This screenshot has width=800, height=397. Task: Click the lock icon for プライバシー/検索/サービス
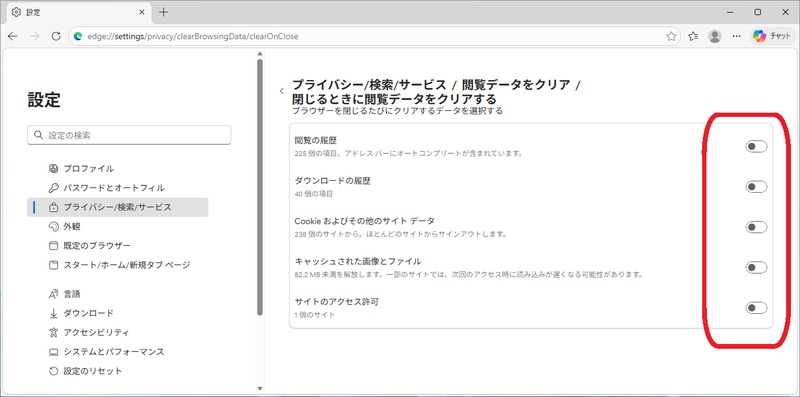tap(54, 207)
